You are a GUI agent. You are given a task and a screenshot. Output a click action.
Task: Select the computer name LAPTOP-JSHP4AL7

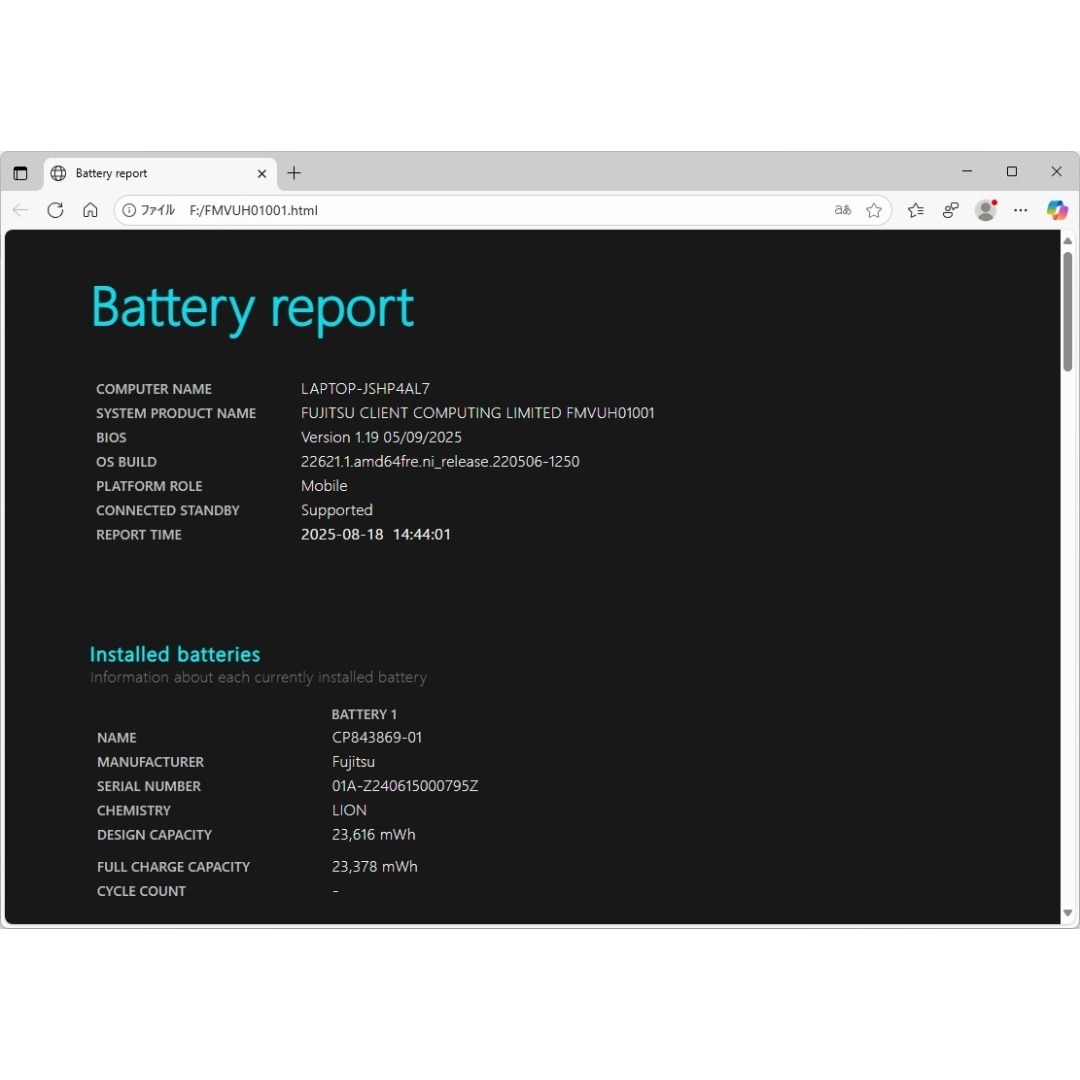coord(365,388)
